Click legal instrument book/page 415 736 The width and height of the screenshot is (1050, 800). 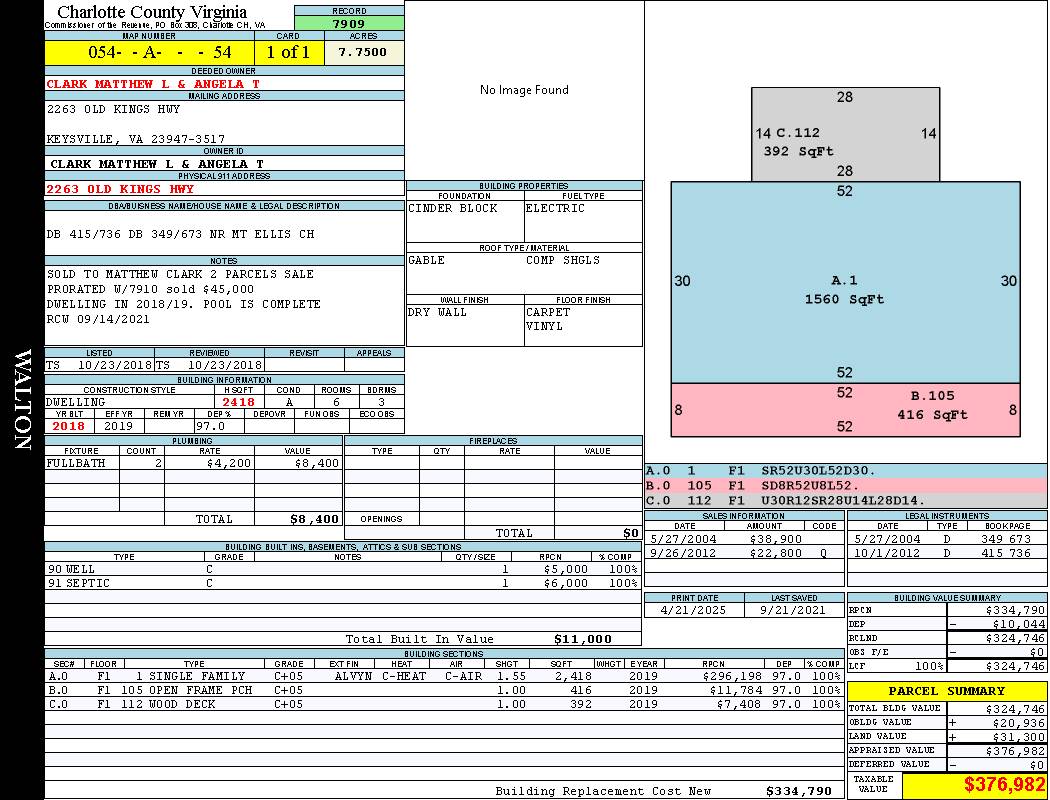[1006, 553]
